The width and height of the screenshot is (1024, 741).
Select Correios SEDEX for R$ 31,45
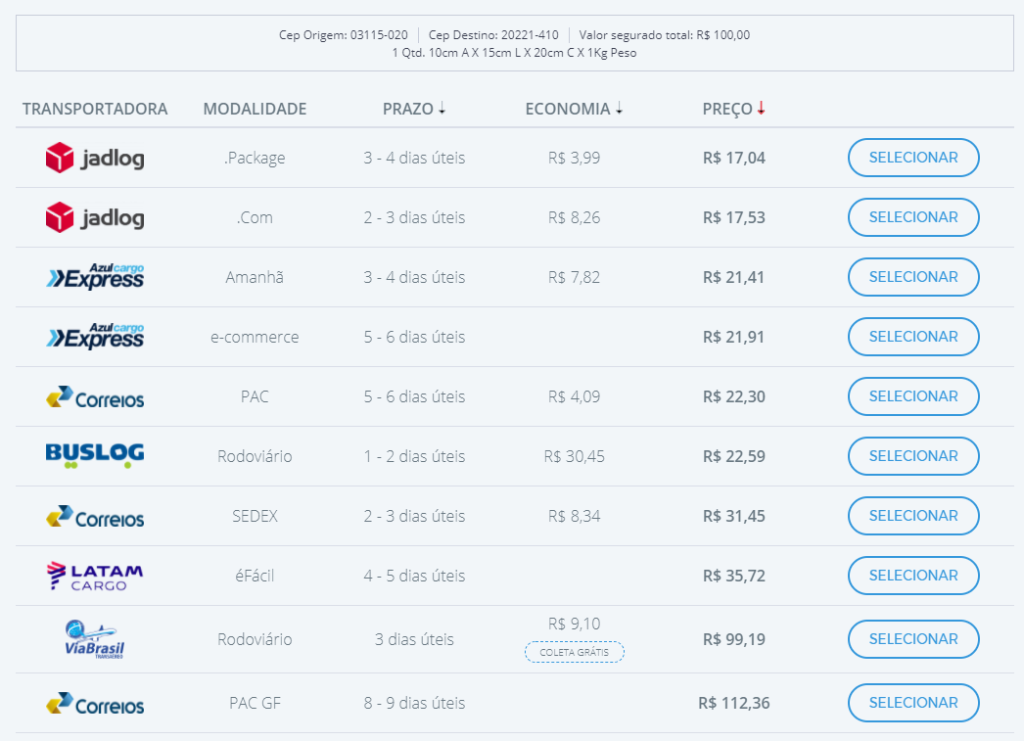[x=913, y=516]
